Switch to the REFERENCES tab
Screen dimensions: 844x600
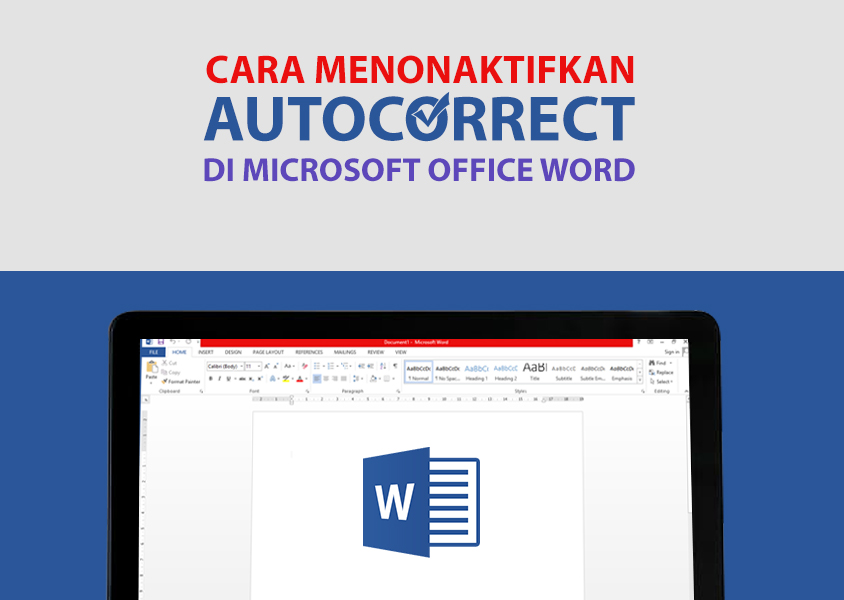[309, 352]
